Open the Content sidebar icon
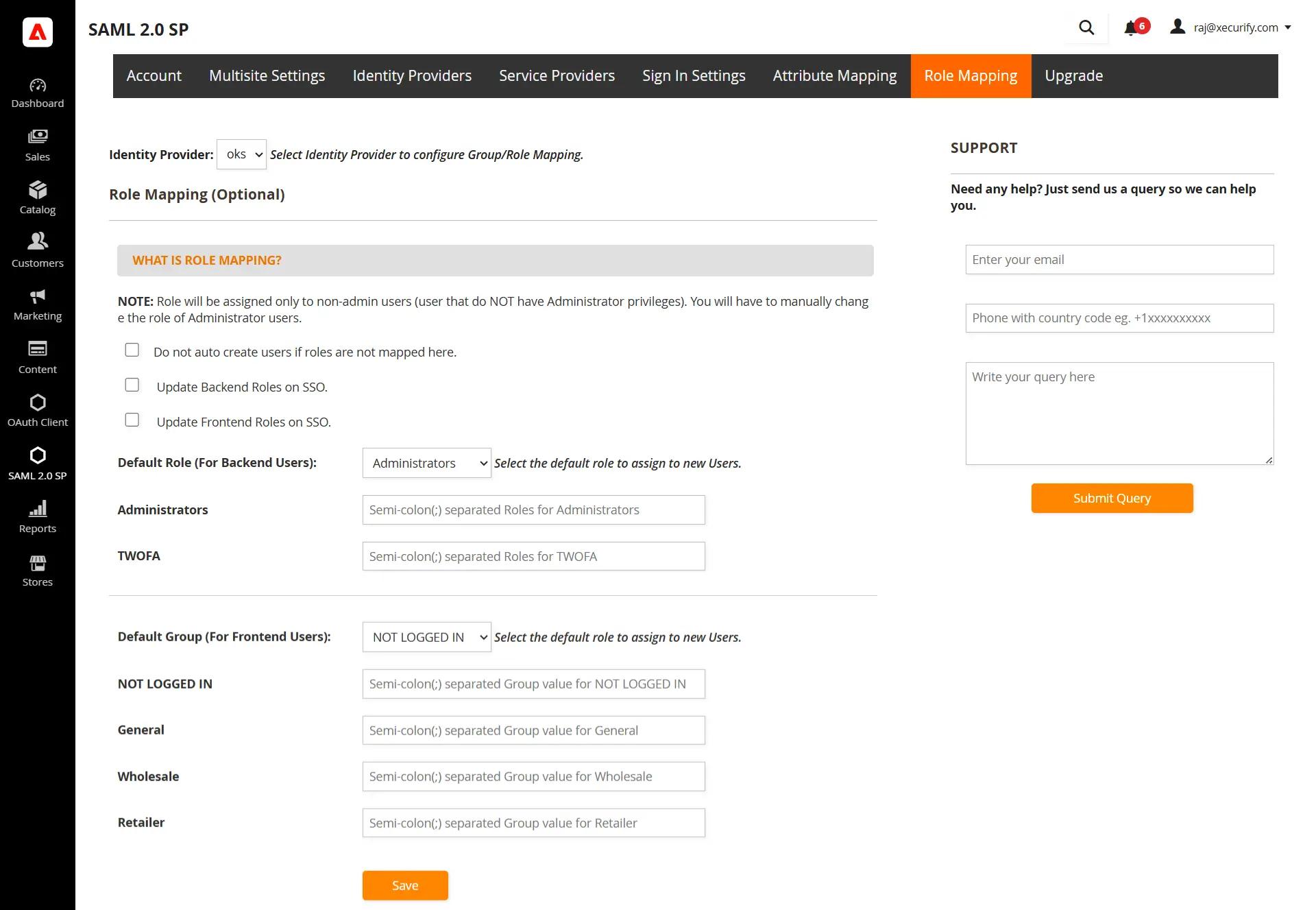This screenshot has height=910, width=1316. [38, 348]
